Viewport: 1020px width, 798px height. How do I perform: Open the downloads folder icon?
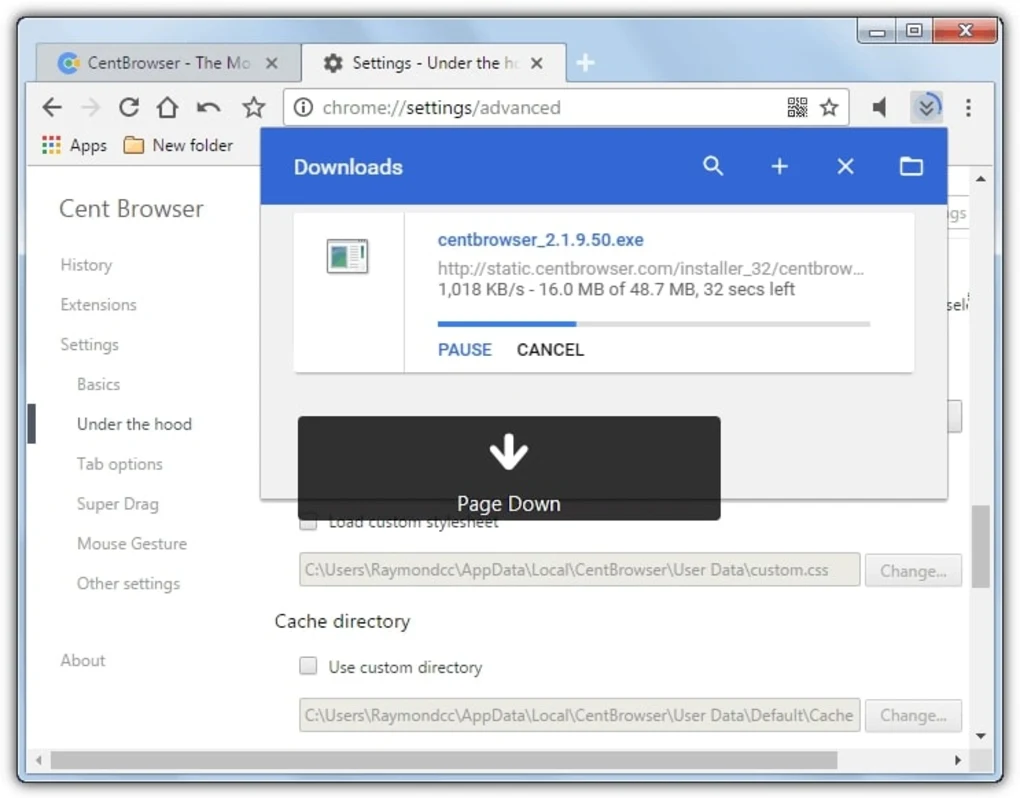[911, 166]
